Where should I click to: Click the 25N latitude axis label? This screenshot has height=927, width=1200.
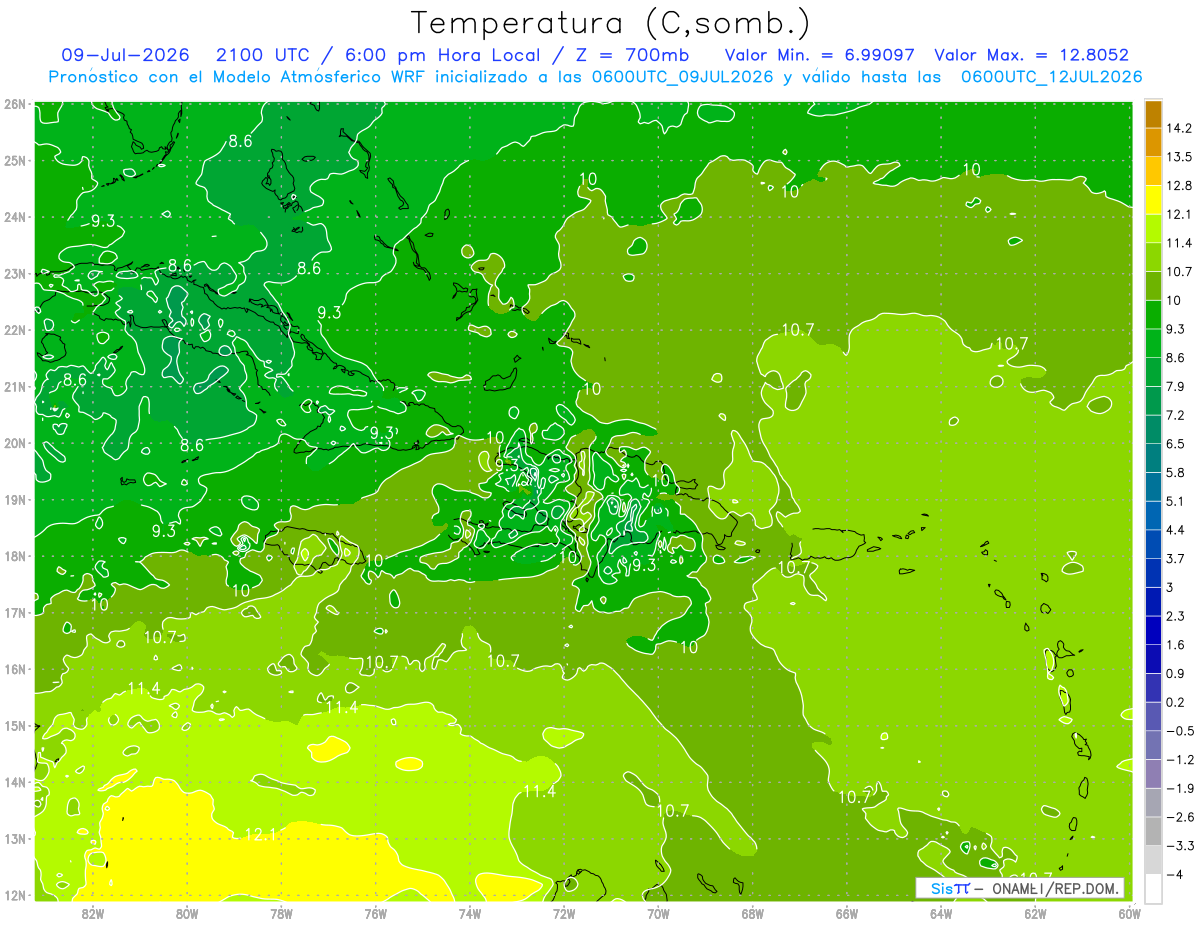click(14, 160)
